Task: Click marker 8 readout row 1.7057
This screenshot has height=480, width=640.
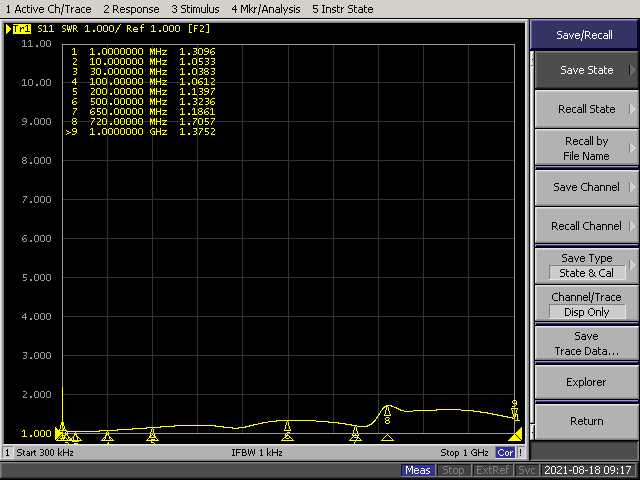Action: pyautogui.click(x=143, y=122)
